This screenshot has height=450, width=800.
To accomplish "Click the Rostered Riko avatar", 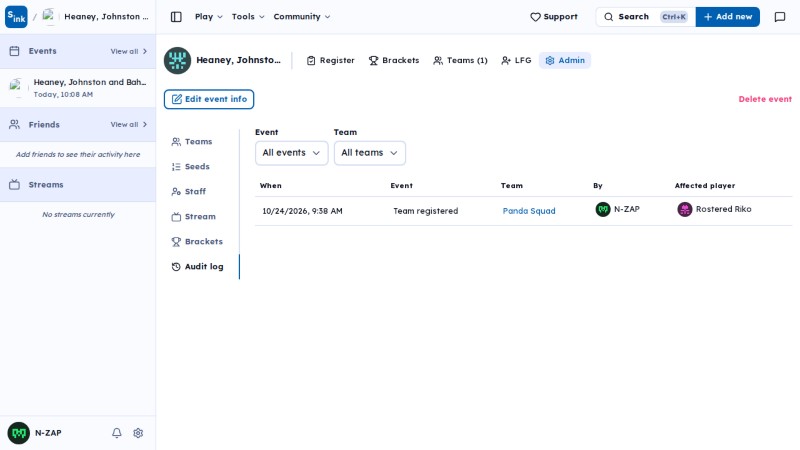I will coord(685,209).
